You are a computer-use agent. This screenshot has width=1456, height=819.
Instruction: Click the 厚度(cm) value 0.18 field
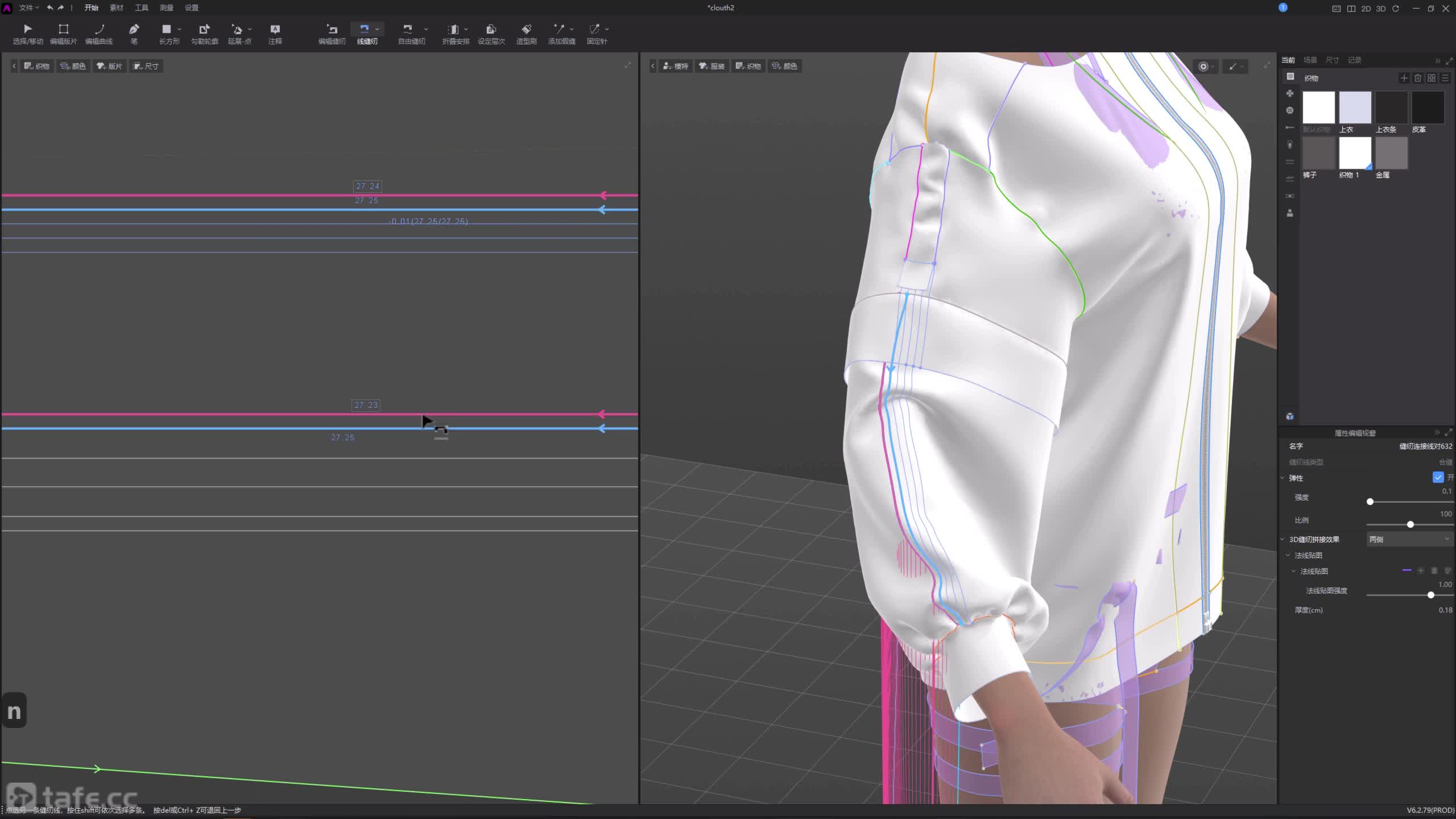pyautogui.click(x=1445, y=610)
